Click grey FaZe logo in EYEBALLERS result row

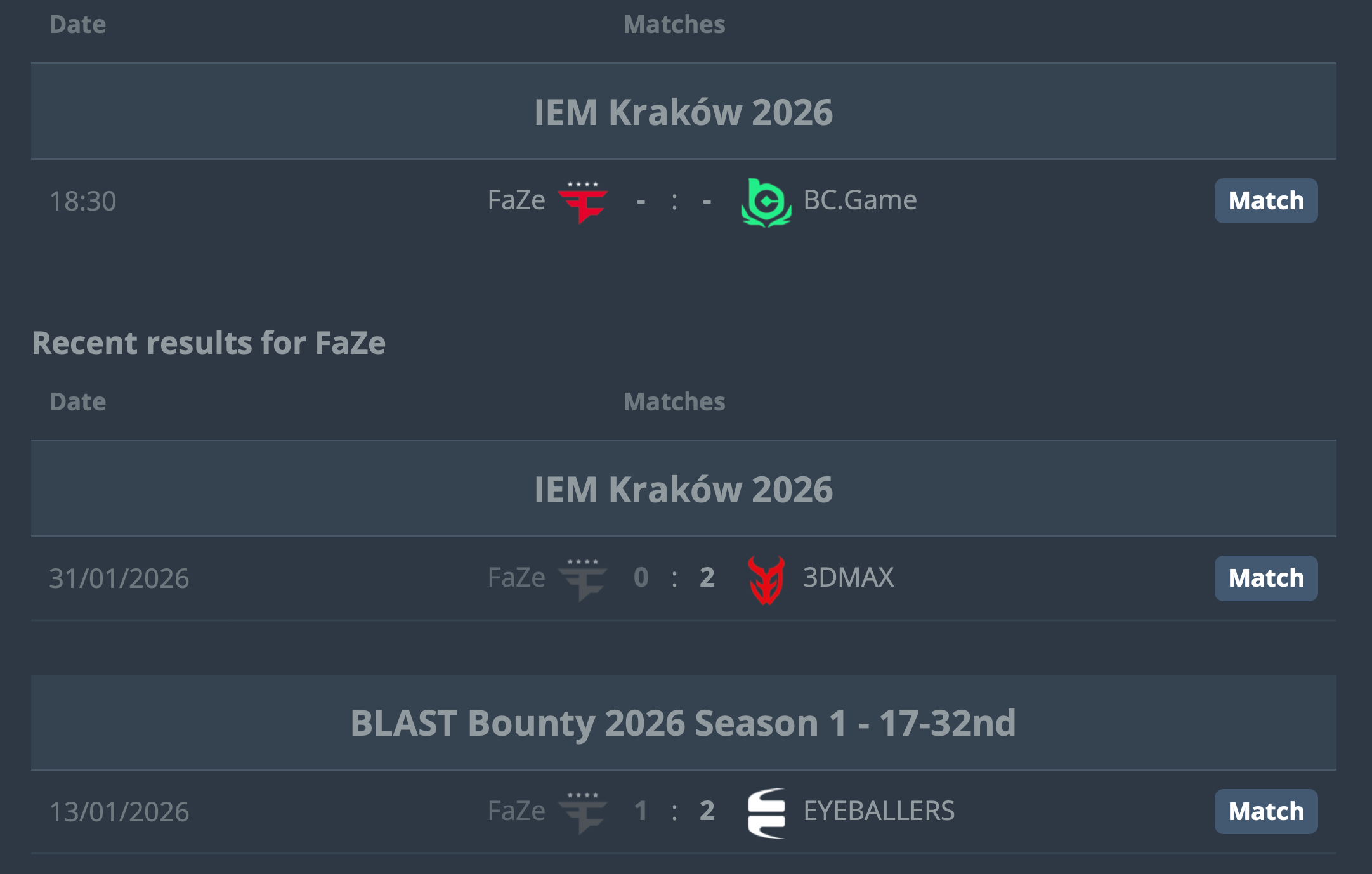tap(582, 812)
